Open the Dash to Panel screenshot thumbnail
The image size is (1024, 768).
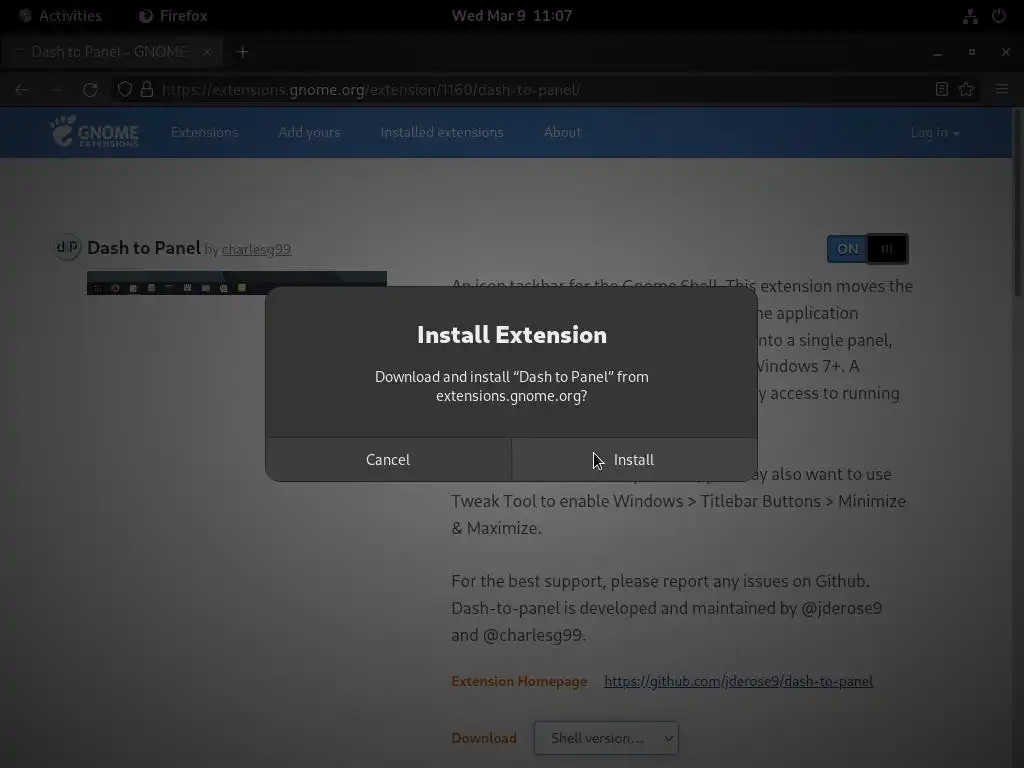(x=236, y=283)
